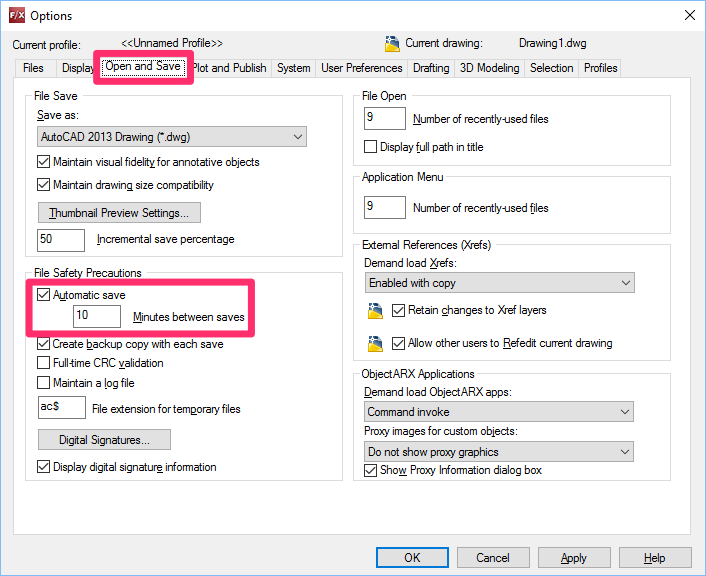Open Help from the dialog

point(655,558)
